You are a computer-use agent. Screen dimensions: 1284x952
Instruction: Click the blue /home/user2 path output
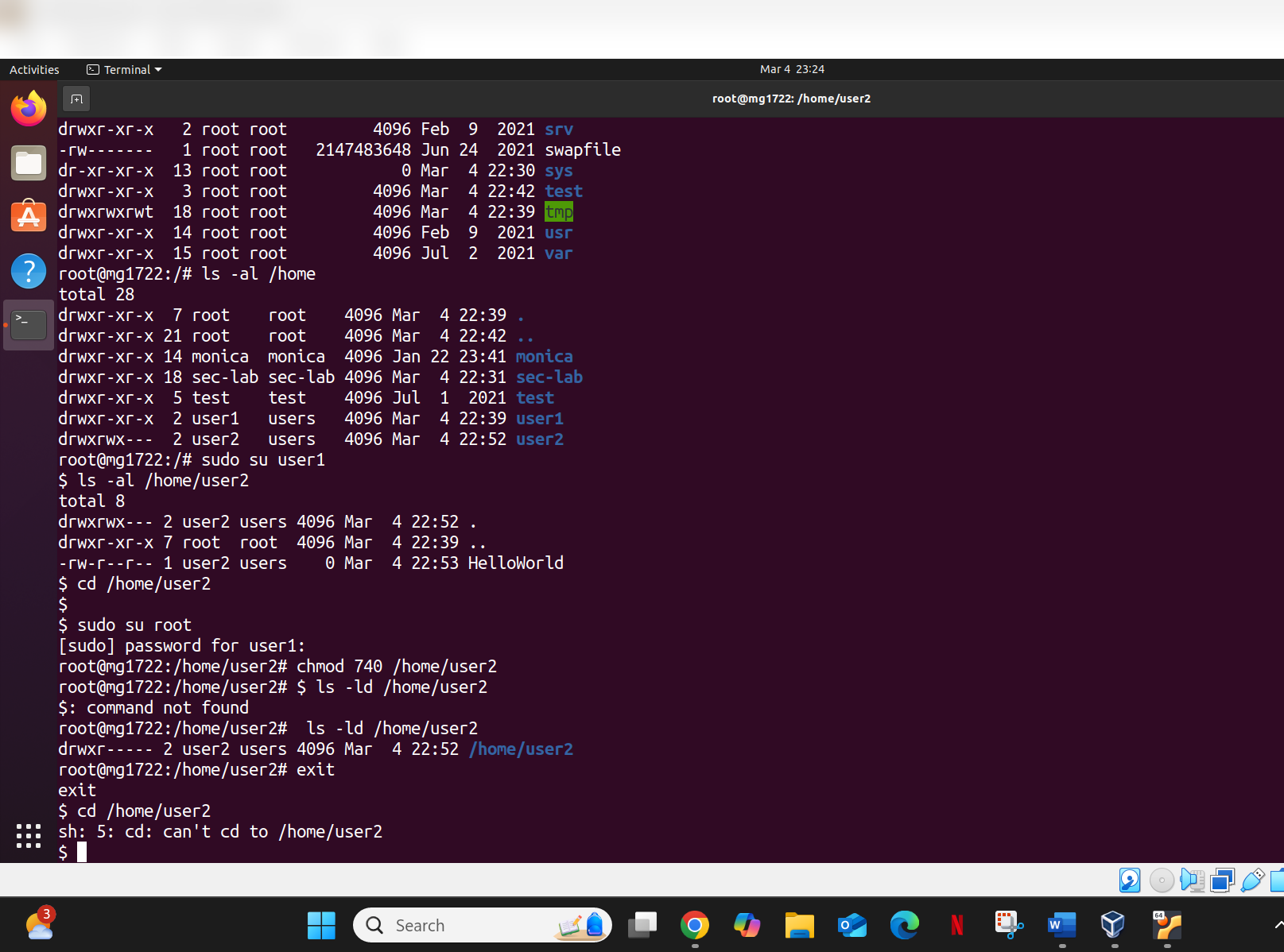(521, 749)
